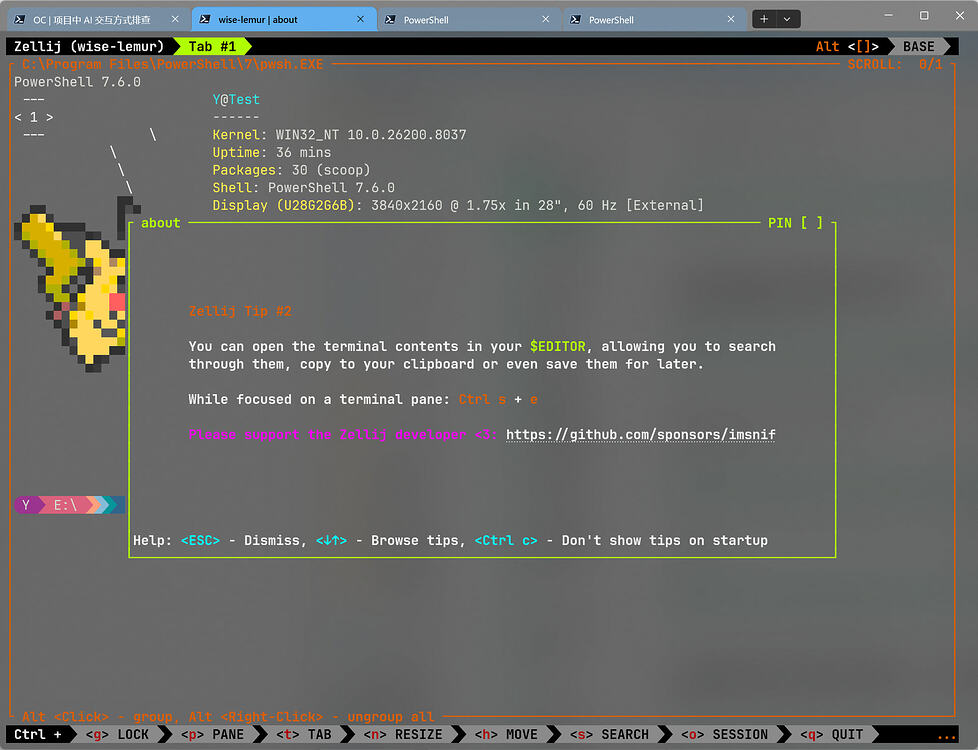Image resolution: width=978 pixels, height=750 pixels.
Task: Click the 'Y' user prompt segment
Action: pyautogui.click(x=26, y=505)
